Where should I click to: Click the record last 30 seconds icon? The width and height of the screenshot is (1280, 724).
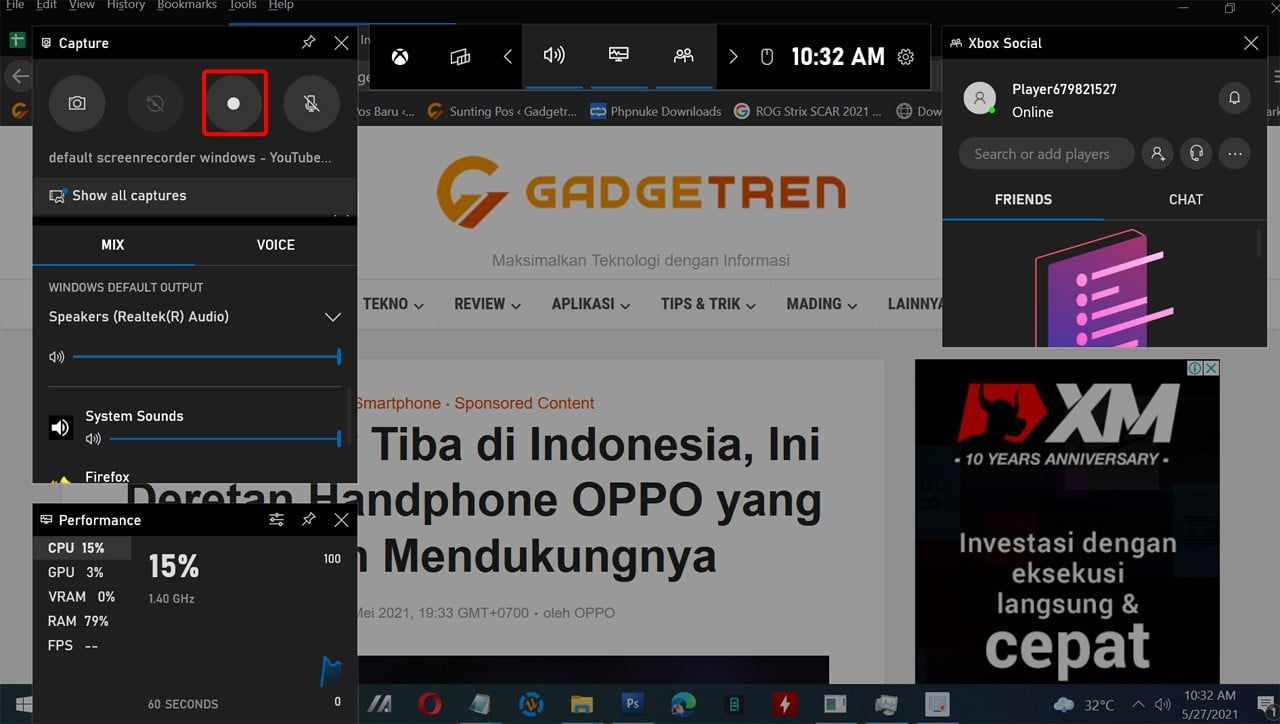pos(155,103)
